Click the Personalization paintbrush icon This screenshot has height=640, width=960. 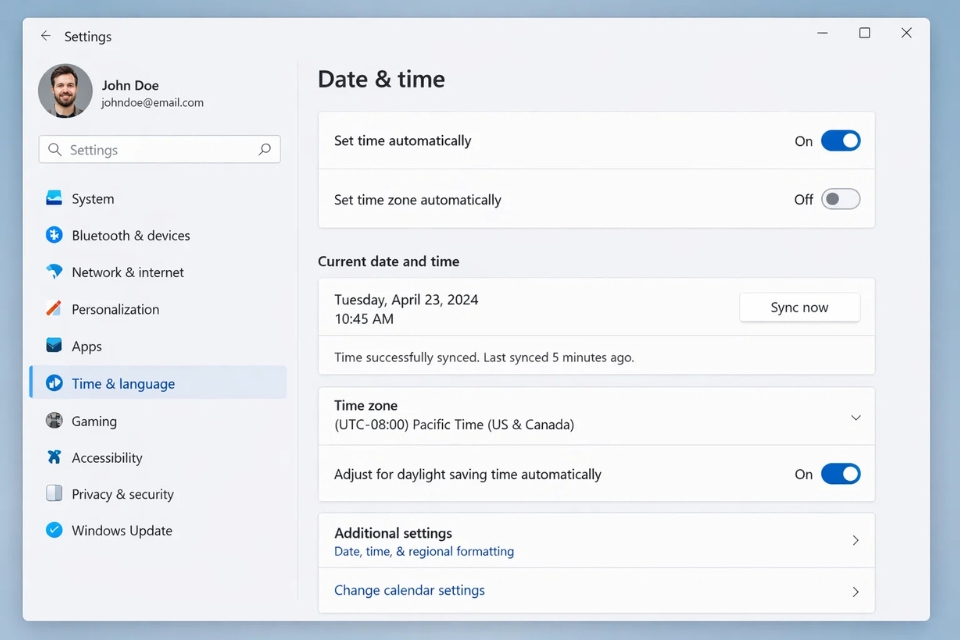[x=54, y=309]
